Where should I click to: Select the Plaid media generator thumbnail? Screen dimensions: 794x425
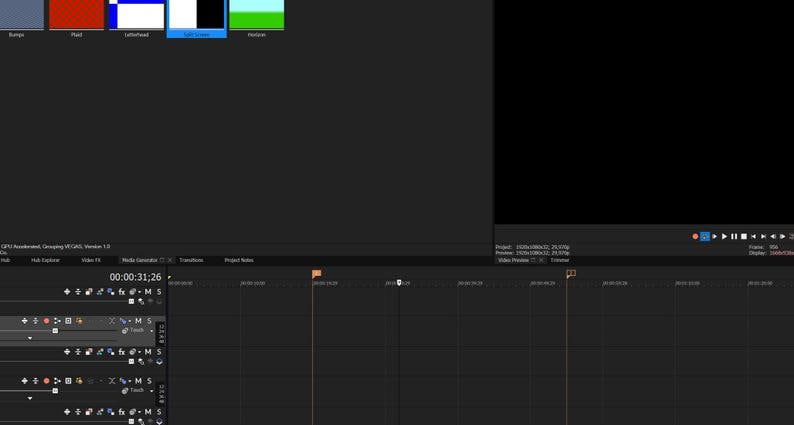(x=76, y=15)
